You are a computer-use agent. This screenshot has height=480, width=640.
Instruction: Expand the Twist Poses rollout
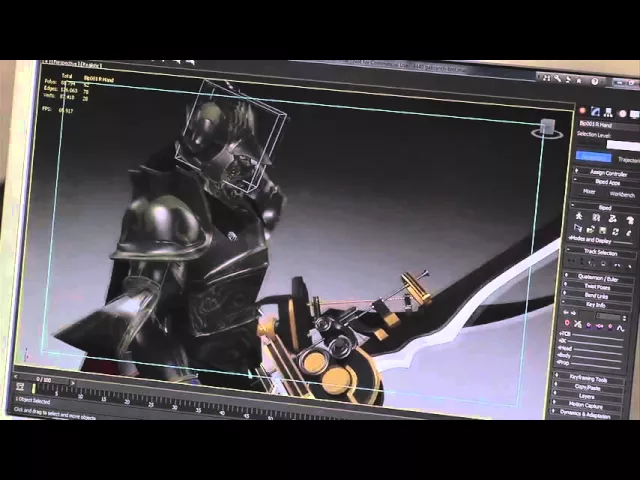tap(598, 287)
